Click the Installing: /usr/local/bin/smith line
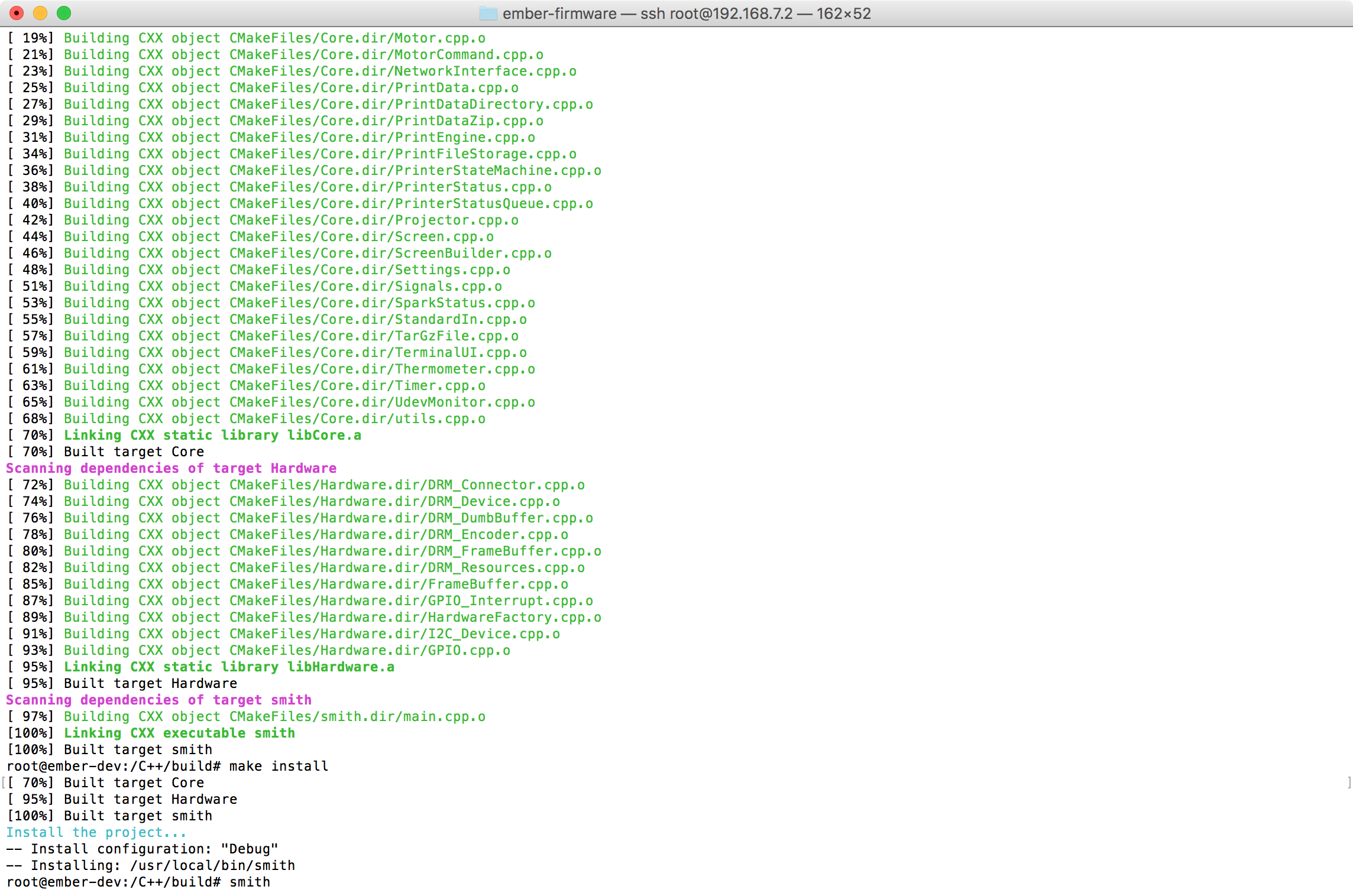 tap(151, 865)
